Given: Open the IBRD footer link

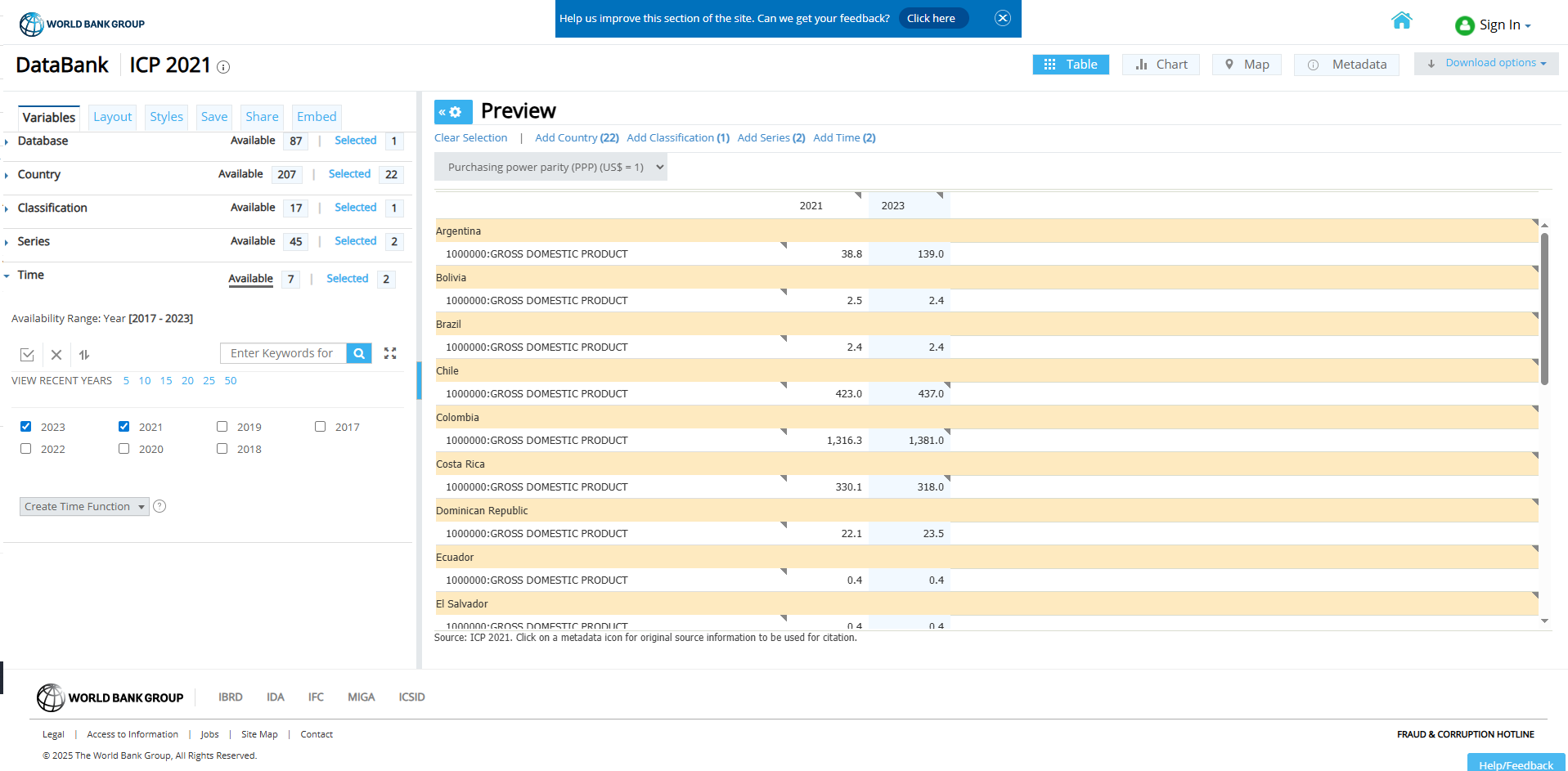Looking at the screenshot, I should pos(231,697).
